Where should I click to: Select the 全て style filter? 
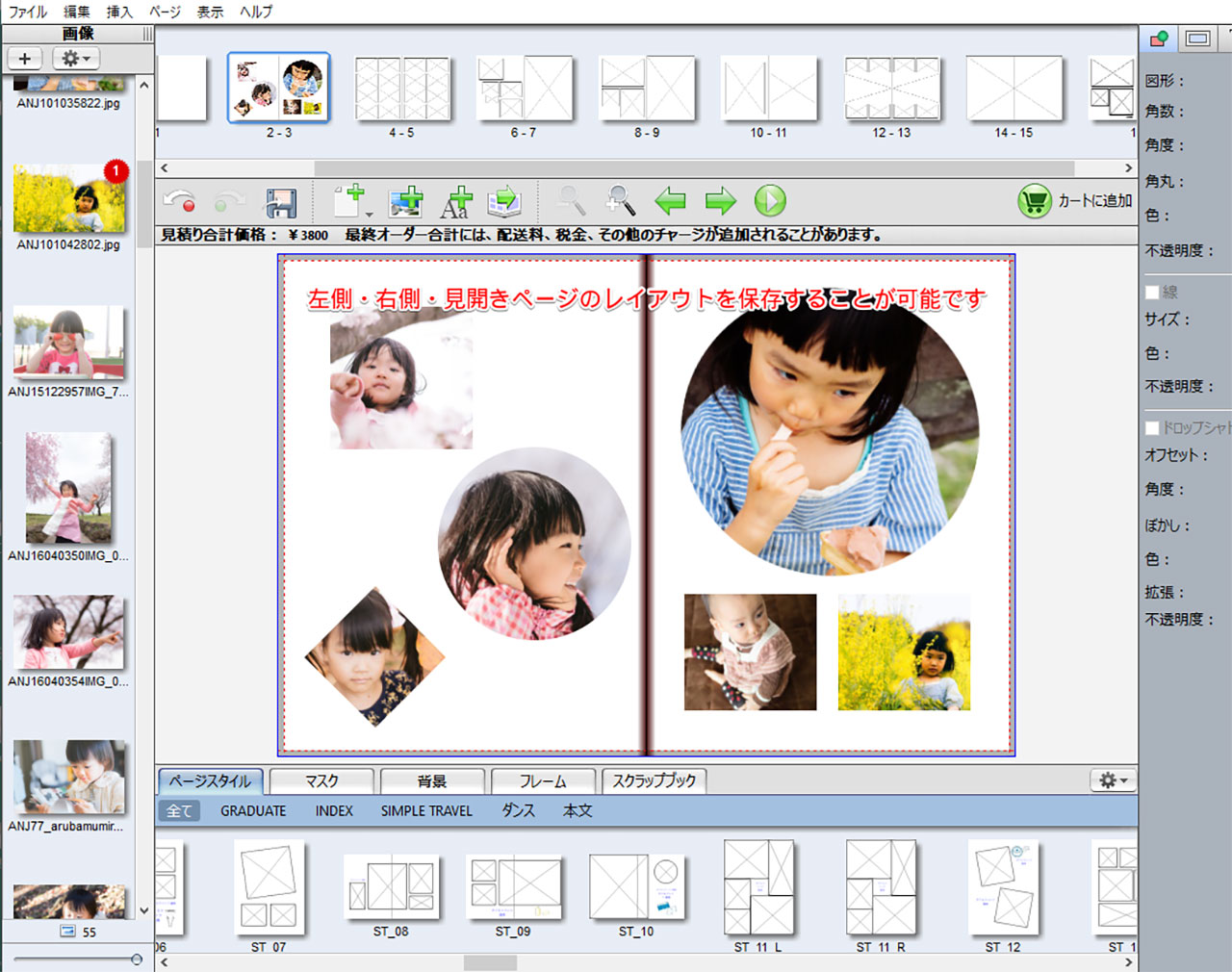(179, 810)
